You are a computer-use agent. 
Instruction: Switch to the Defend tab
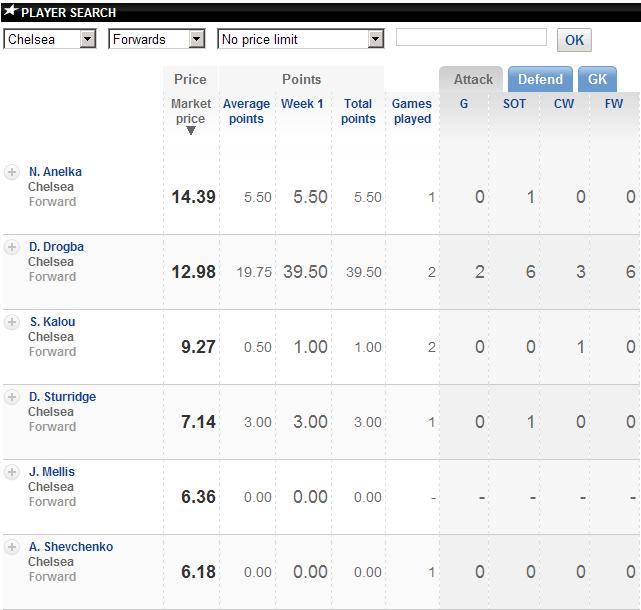pos(540,79)
